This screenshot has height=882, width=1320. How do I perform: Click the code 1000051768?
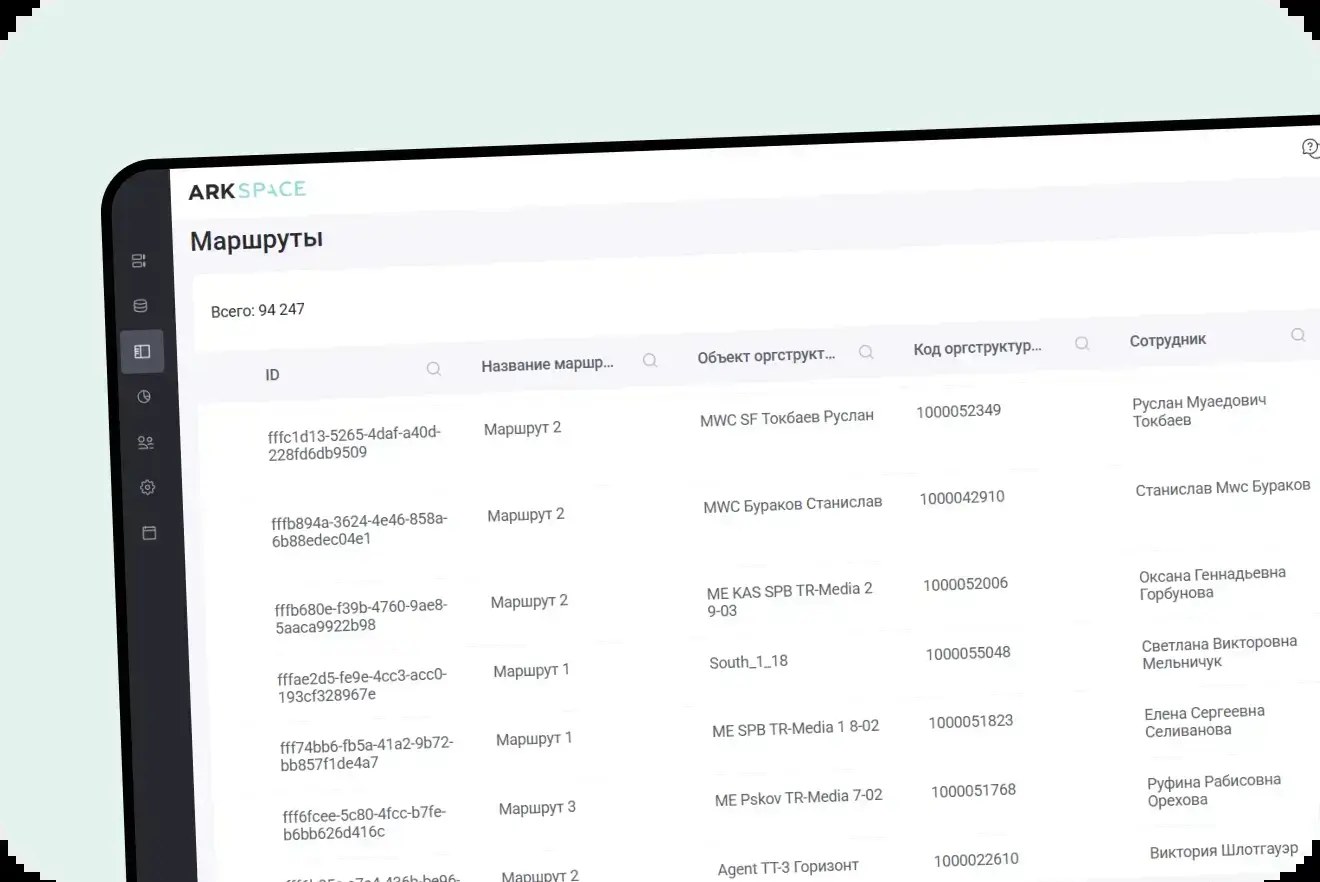coord(974,790)
